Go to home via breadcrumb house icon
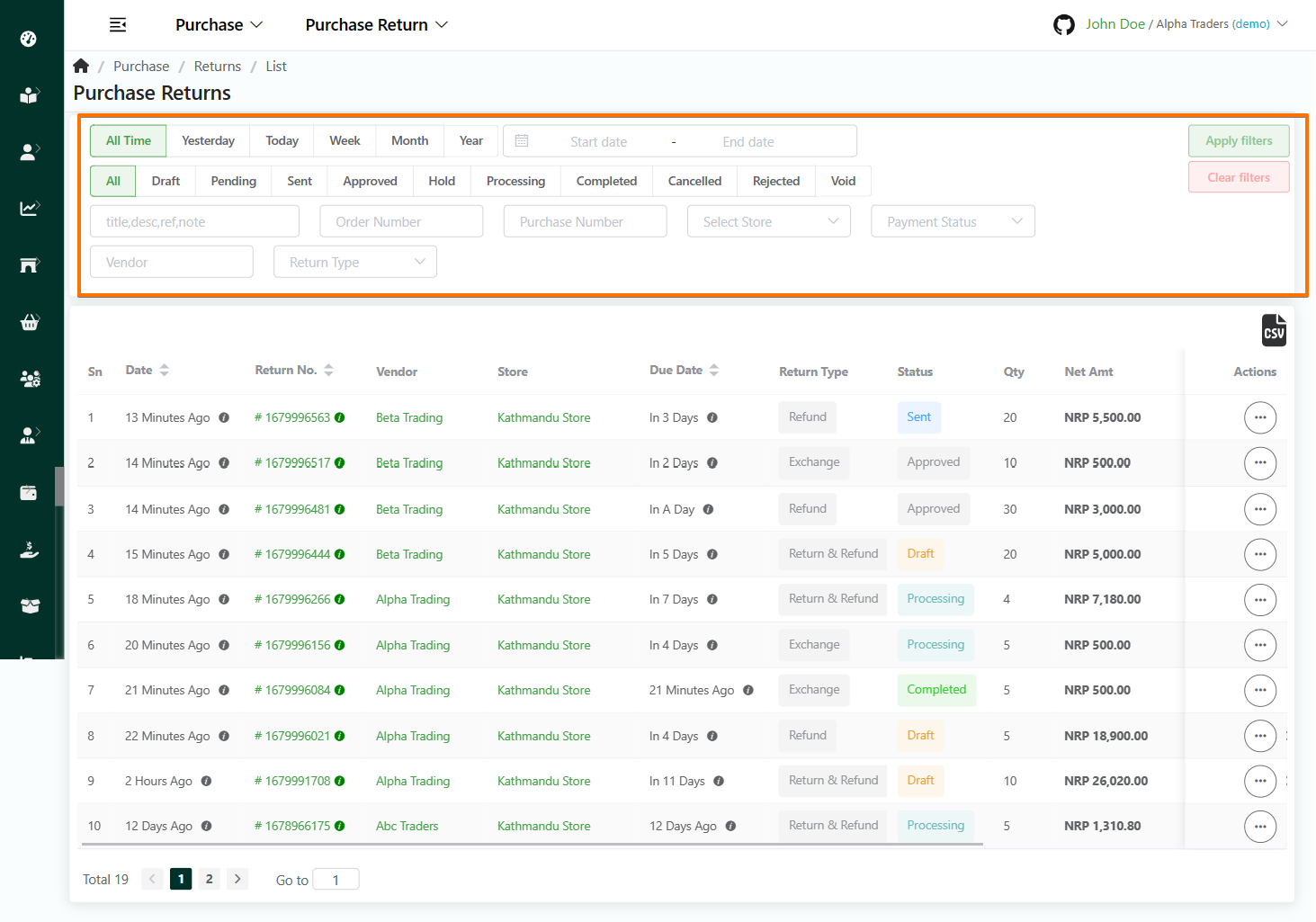1316x922 pixels. (x=81, y=66)
